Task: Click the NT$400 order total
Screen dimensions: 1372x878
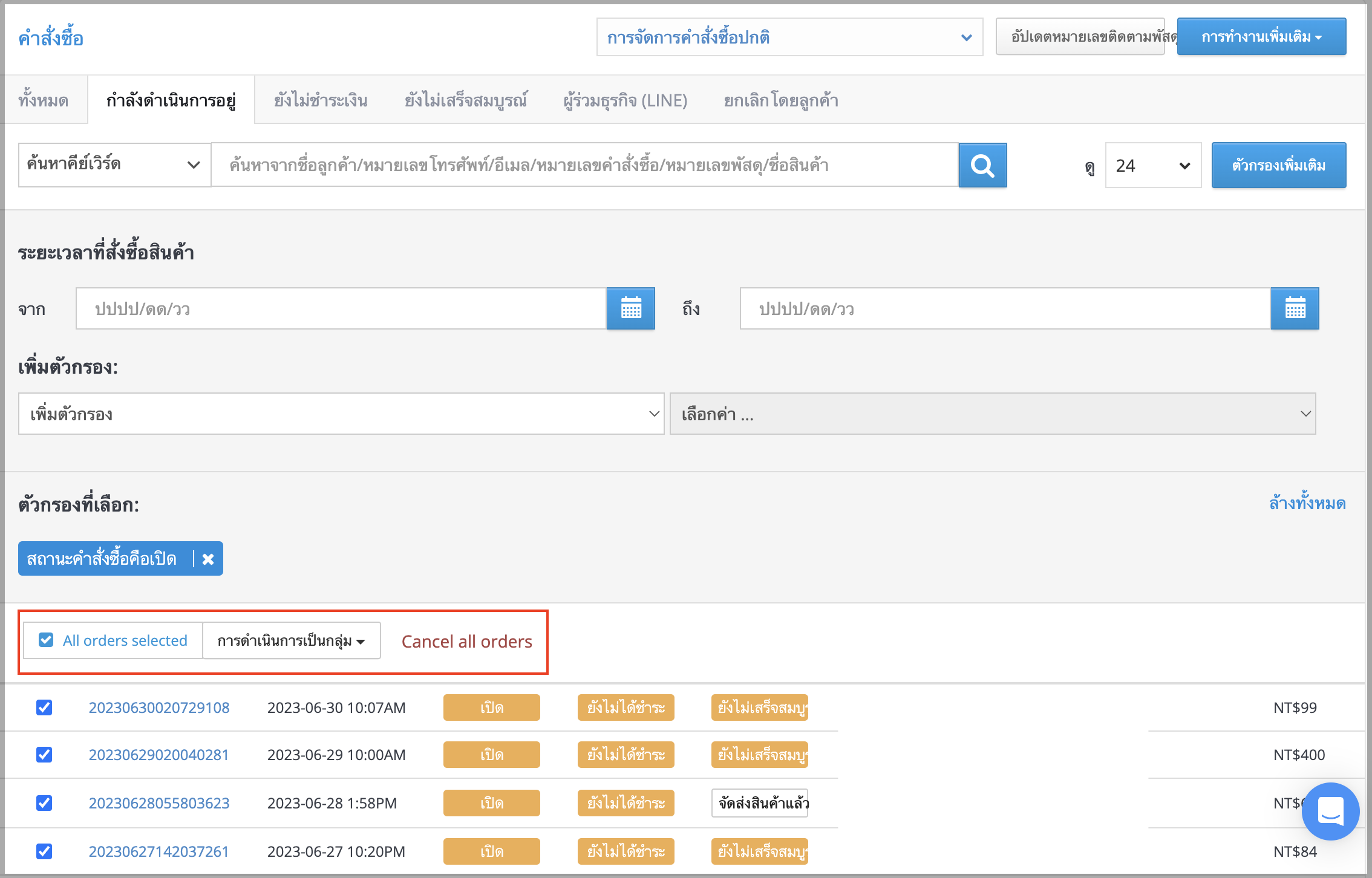Action: point(1299,754)
